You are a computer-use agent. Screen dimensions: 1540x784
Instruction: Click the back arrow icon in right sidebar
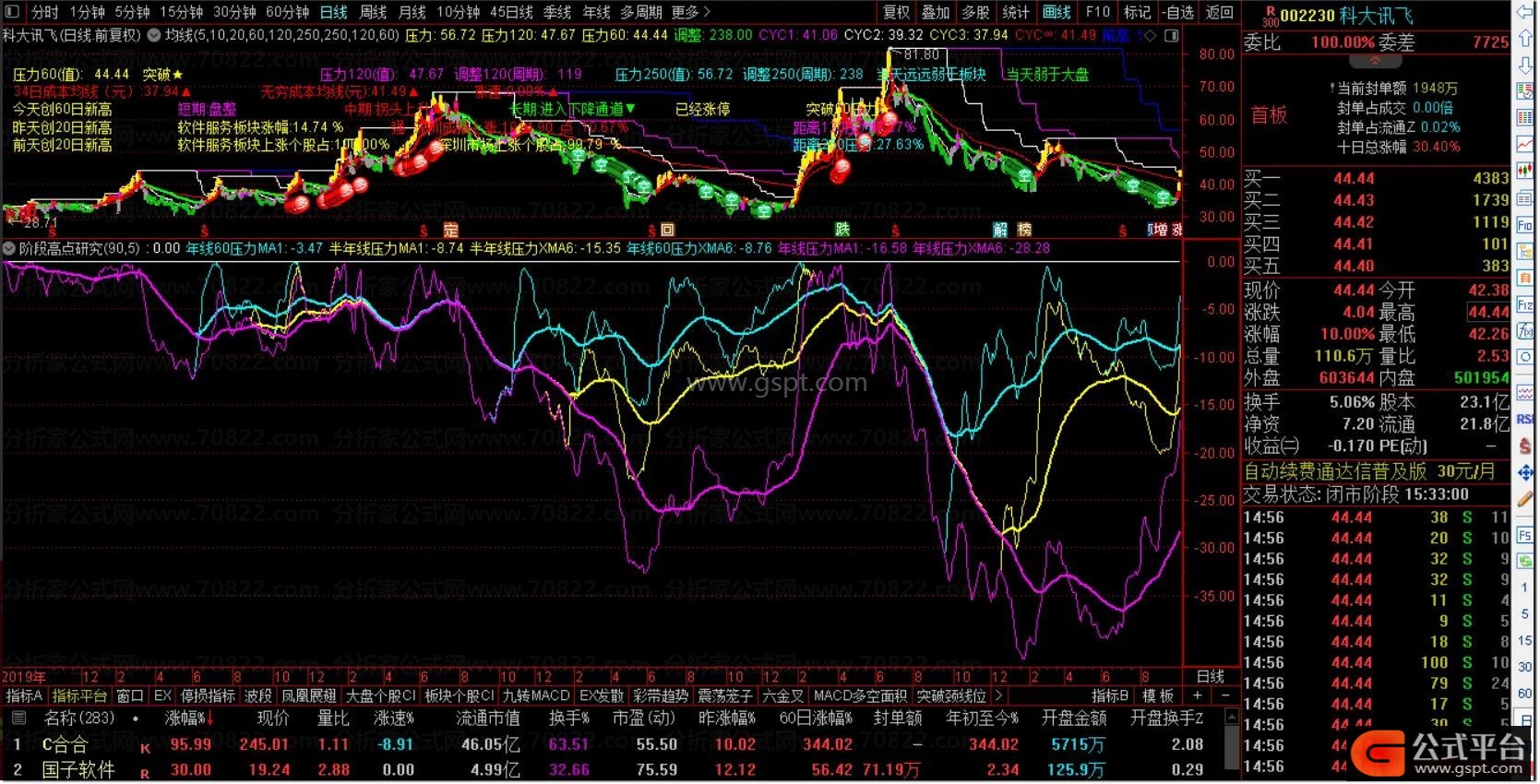click(x=1525, y=13)
